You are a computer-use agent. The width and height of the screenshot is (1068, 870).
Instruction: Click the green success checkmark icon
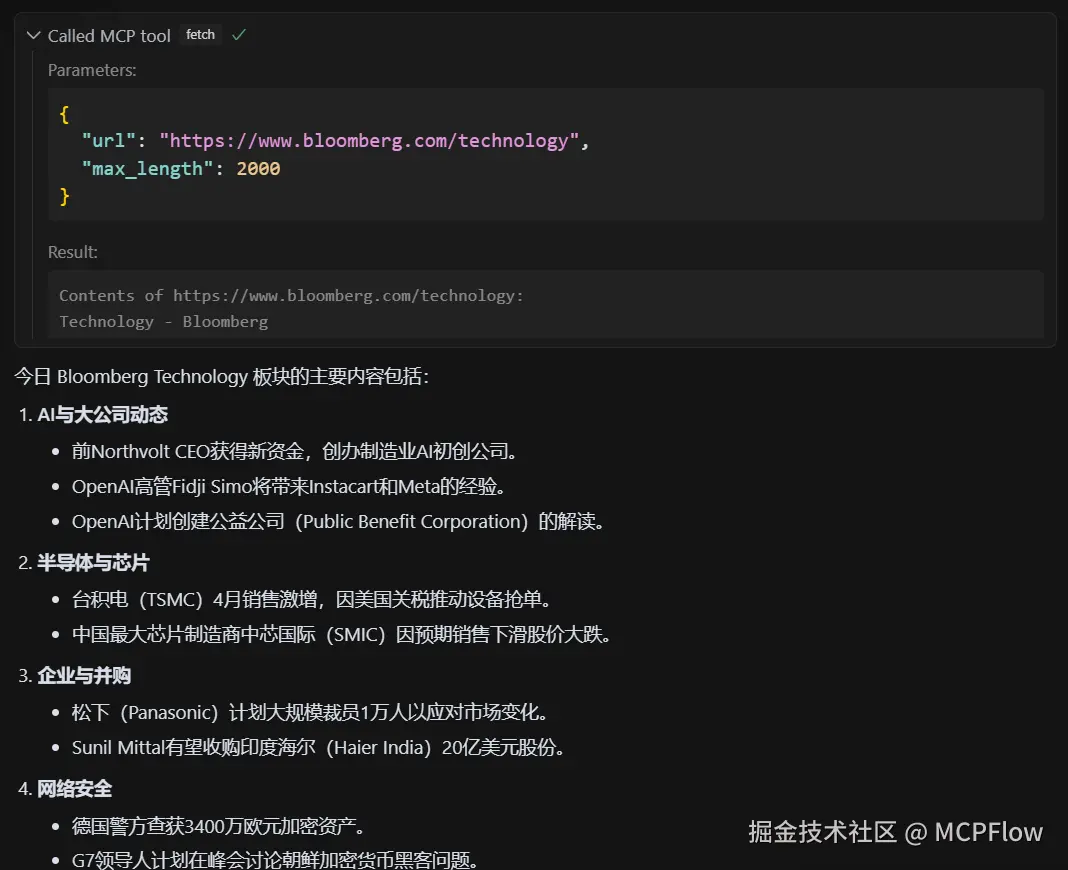coord(238,35)
